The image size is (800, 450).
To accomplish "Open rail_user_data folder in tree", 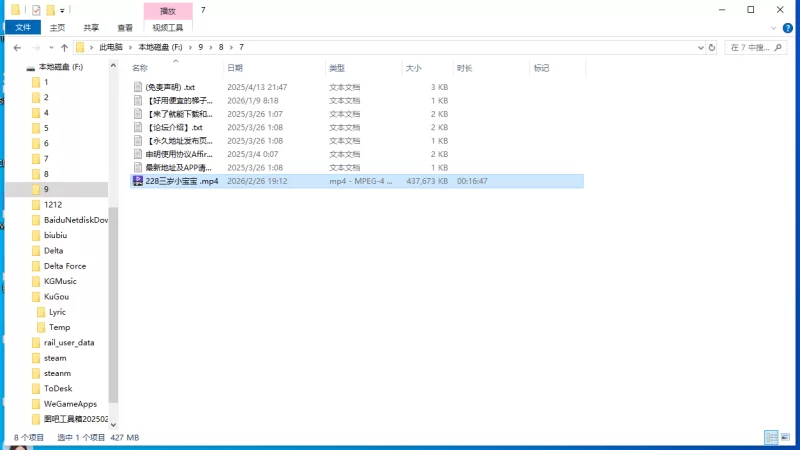I will [69, 342].
